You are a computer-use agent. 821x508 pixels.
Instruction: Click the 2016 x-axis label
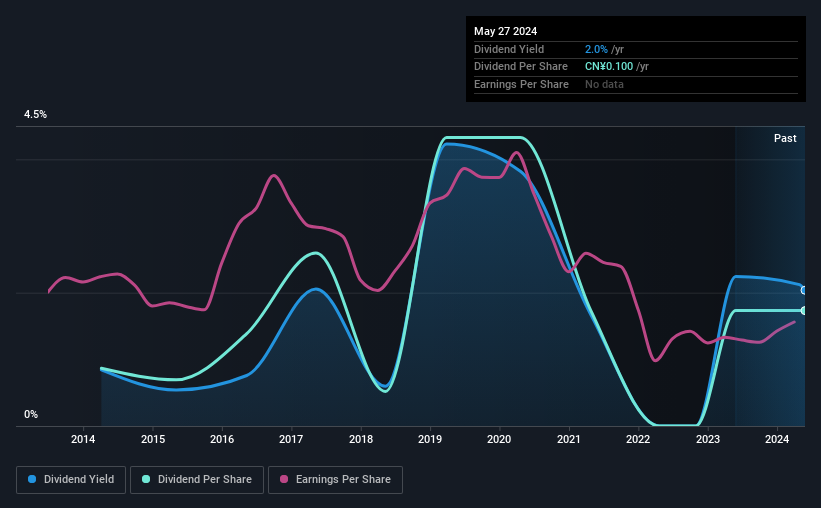tap(222, 439)
